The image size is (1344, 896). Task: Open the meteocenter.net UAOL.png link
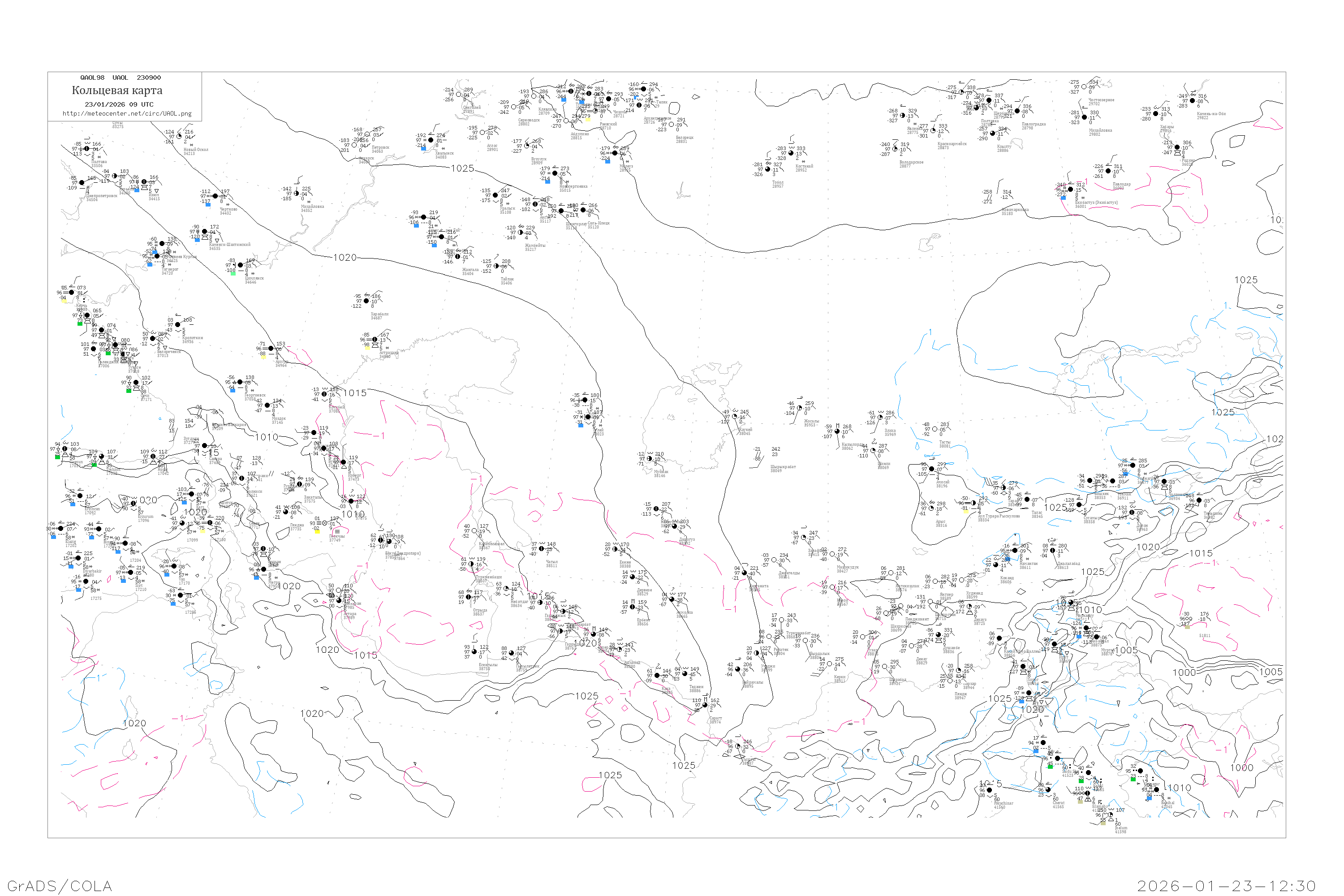pos(127,114)
